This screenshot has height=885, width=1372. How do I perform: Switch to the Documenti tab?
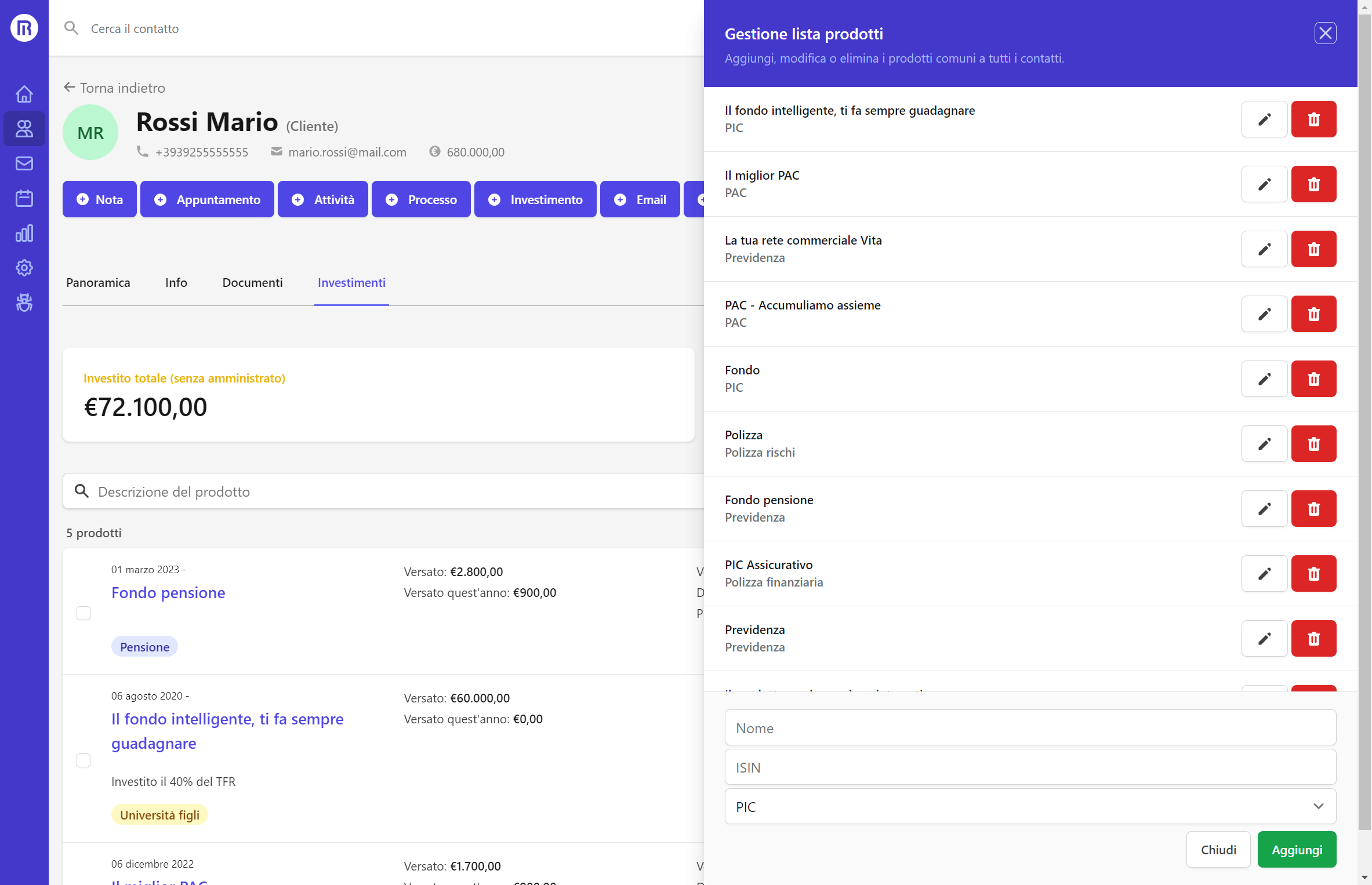tap(252, 283)
